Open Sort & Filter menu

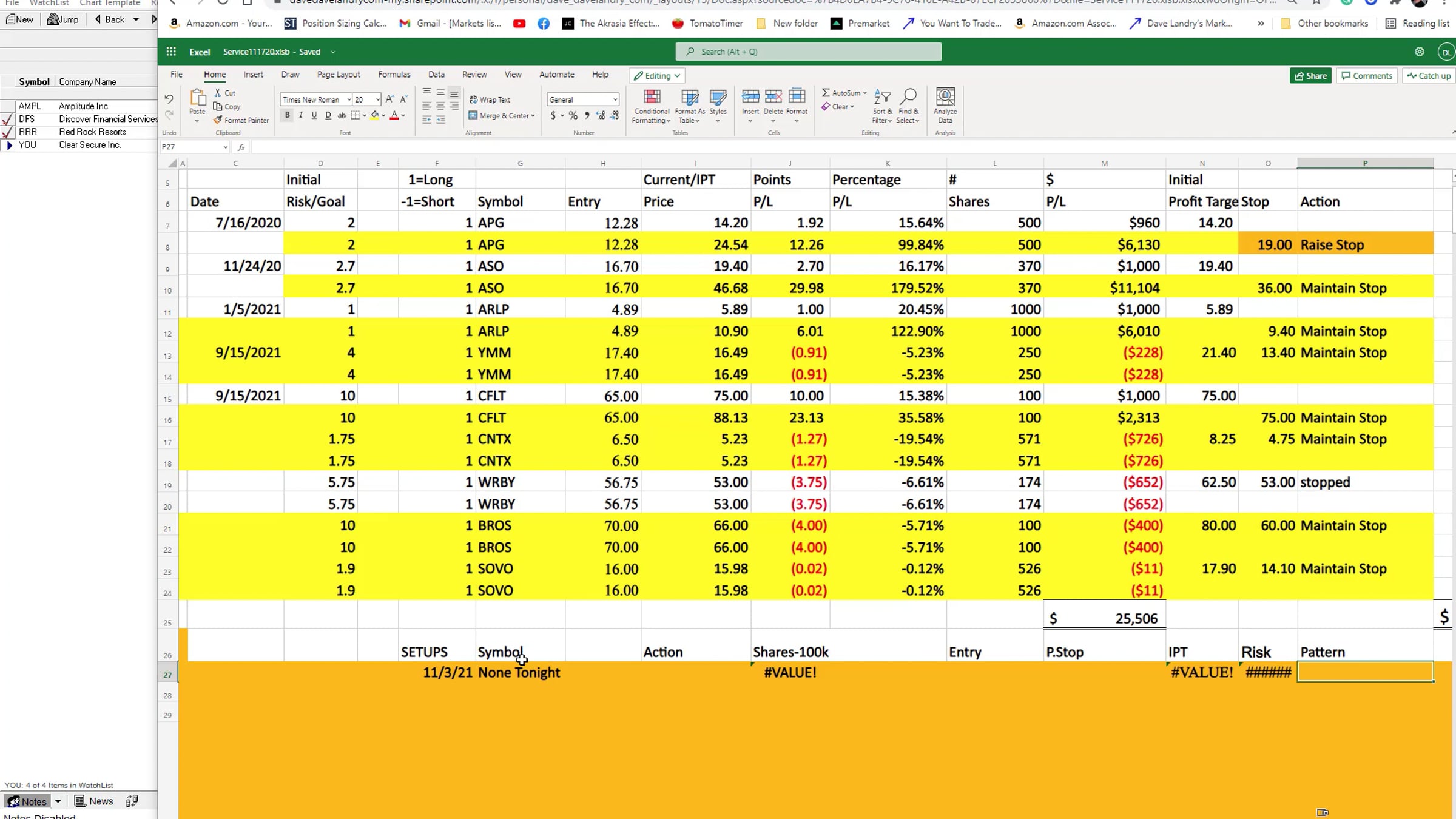pos(883,106)
